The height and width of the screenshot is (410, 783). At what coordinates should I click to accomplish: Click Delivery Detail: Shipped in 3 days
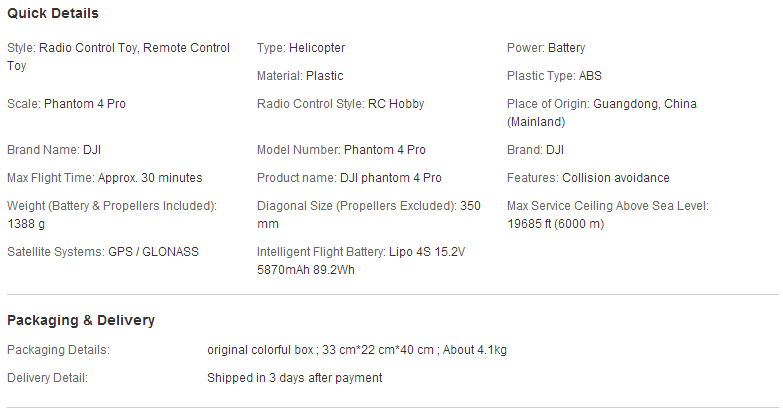point(195,378)
